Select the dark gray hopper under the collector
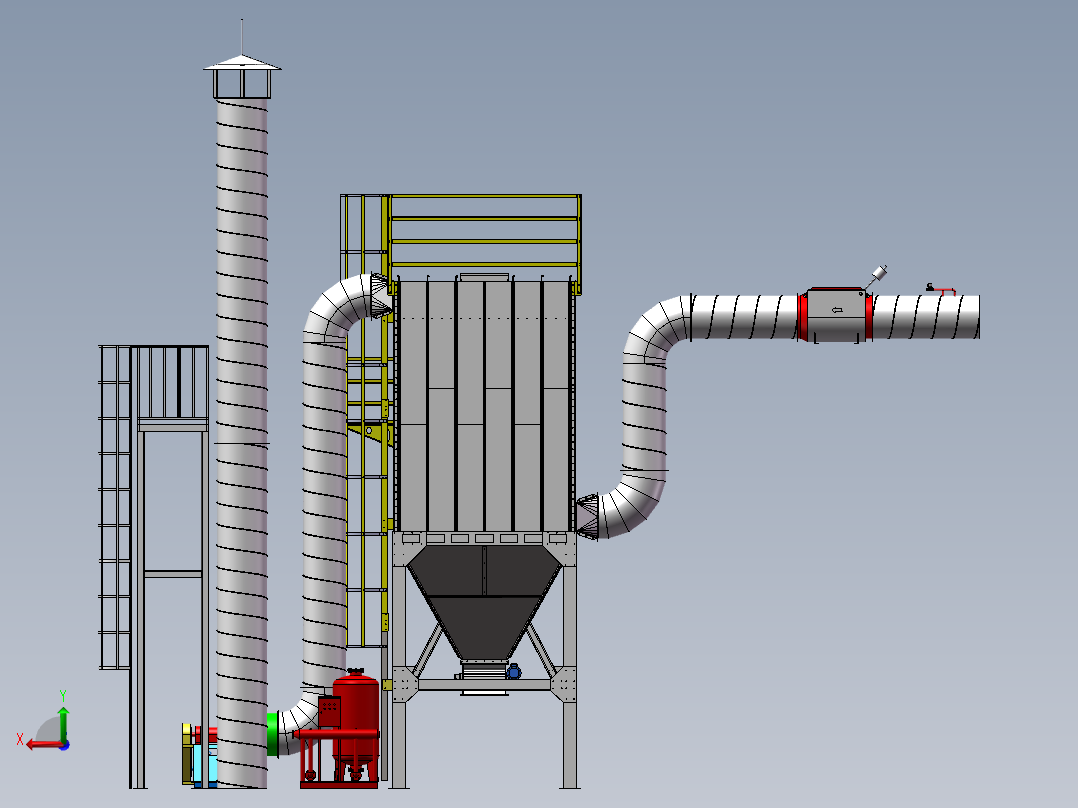The image size is (1078, 808). (x=484, y=601)
